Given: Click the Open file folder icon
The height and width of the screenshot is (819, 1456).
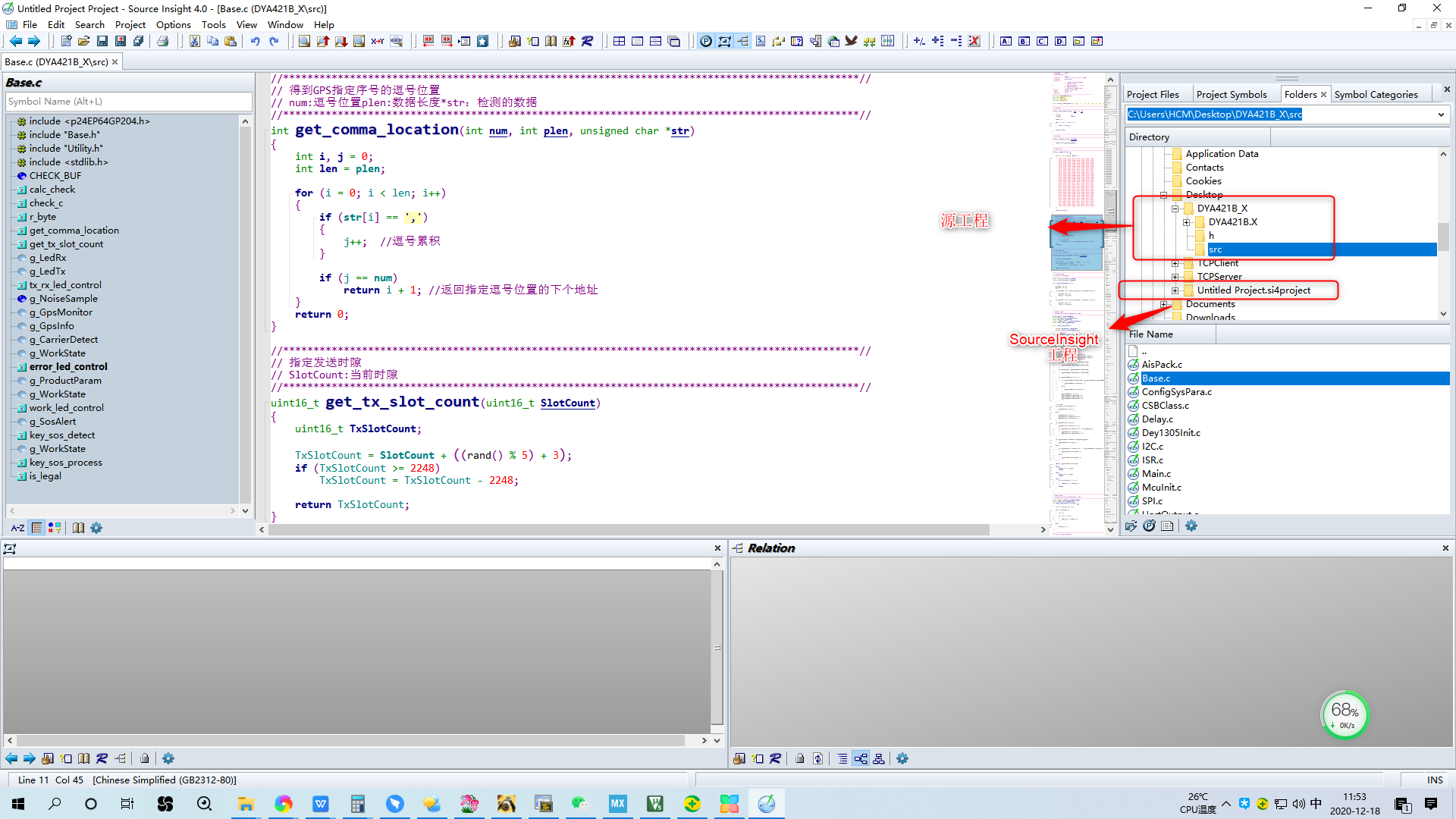Looking at the screenshot, I should (84, 41).
